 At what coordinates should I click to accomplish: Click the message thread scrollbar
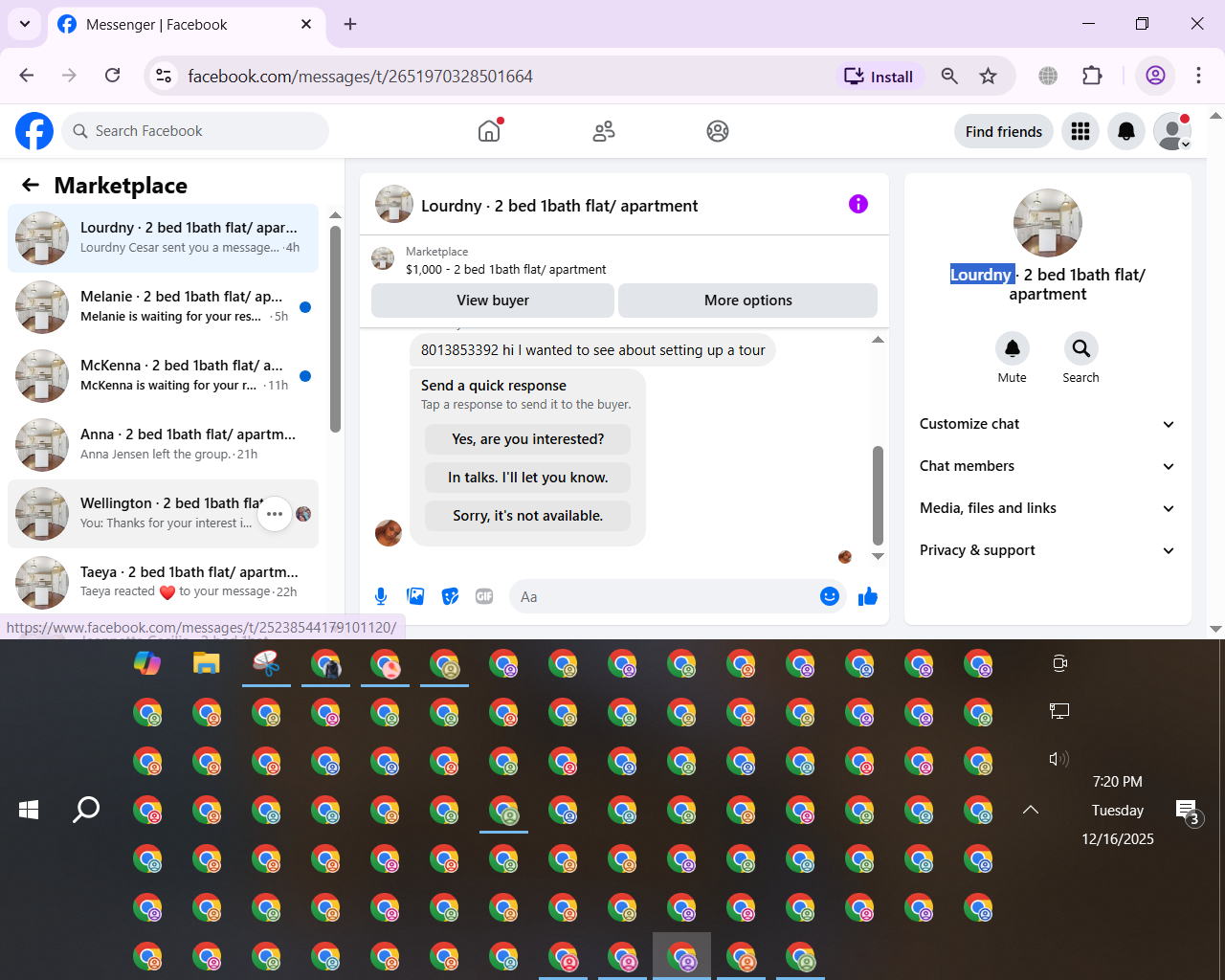(878, 496)
